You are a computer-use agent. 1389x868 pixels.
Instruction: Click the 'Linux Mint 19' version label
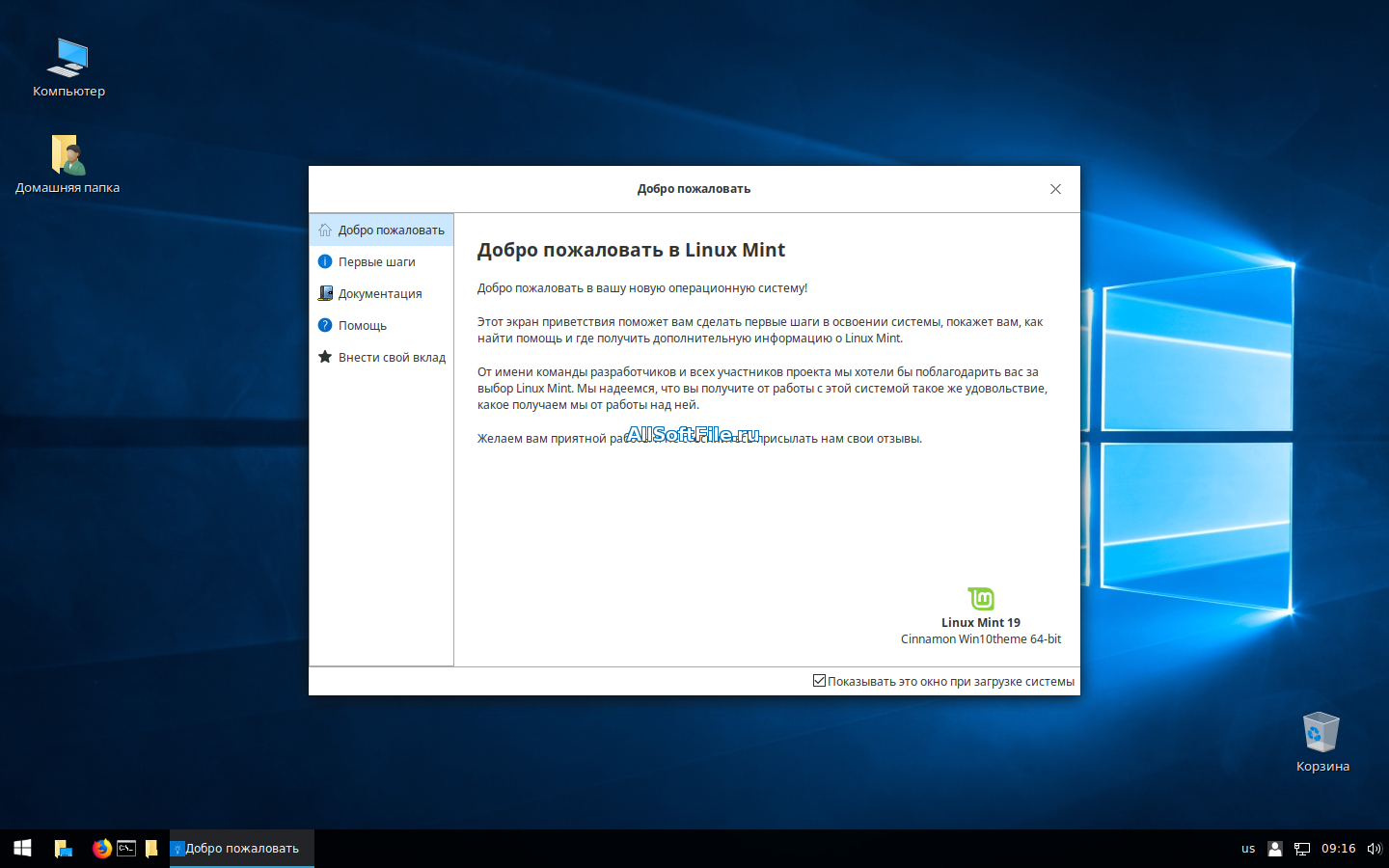click(981, 623)
